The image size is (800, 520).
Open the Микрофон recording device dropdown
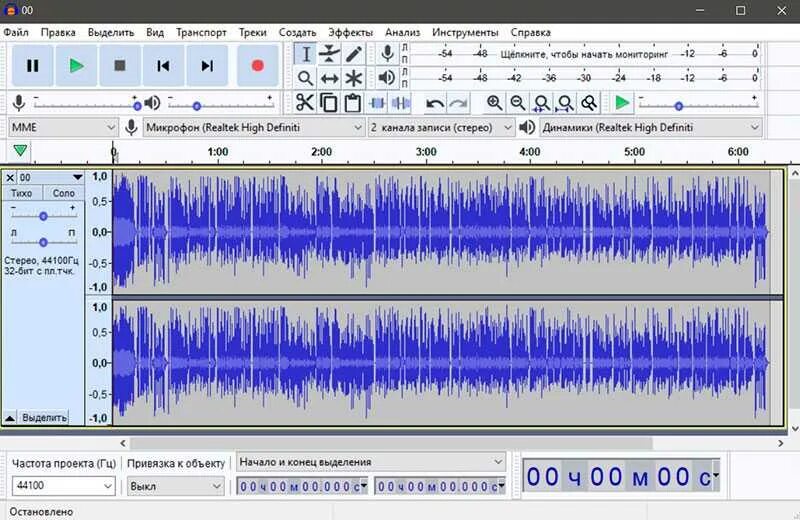click(254, 127)
